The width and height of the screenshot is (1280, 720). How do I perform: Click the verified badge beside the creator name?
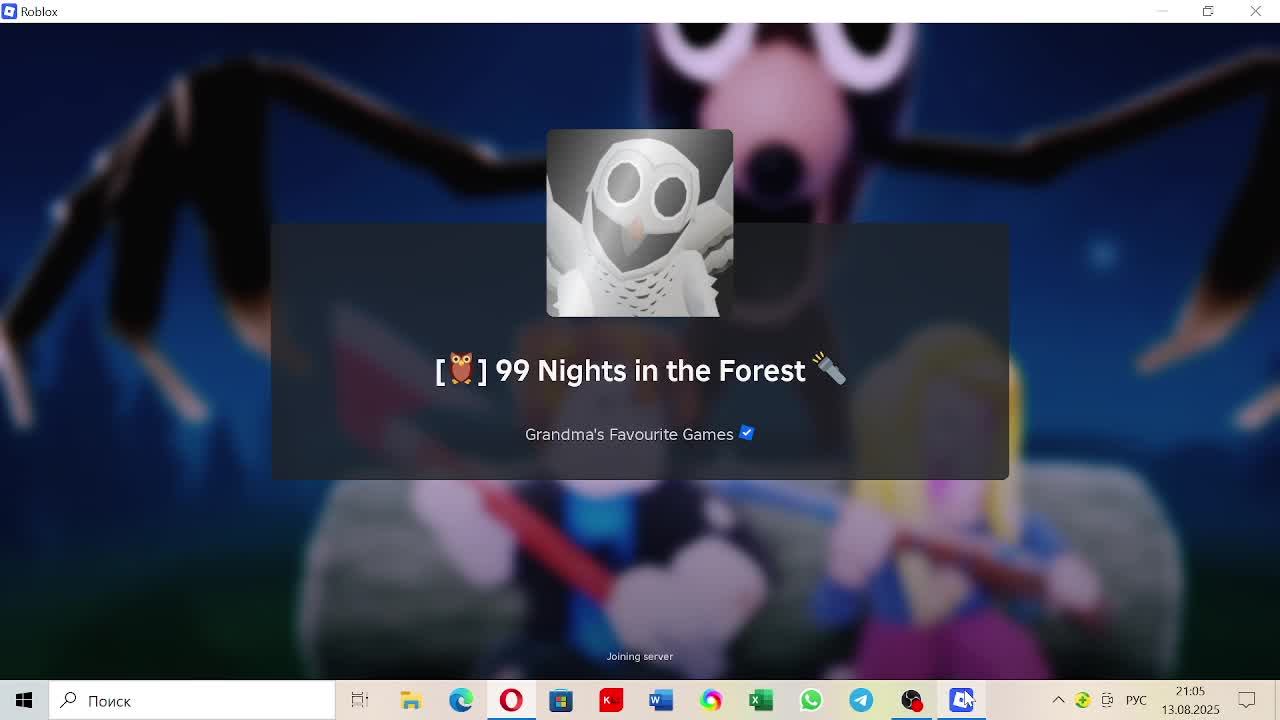tap(747, 433)
